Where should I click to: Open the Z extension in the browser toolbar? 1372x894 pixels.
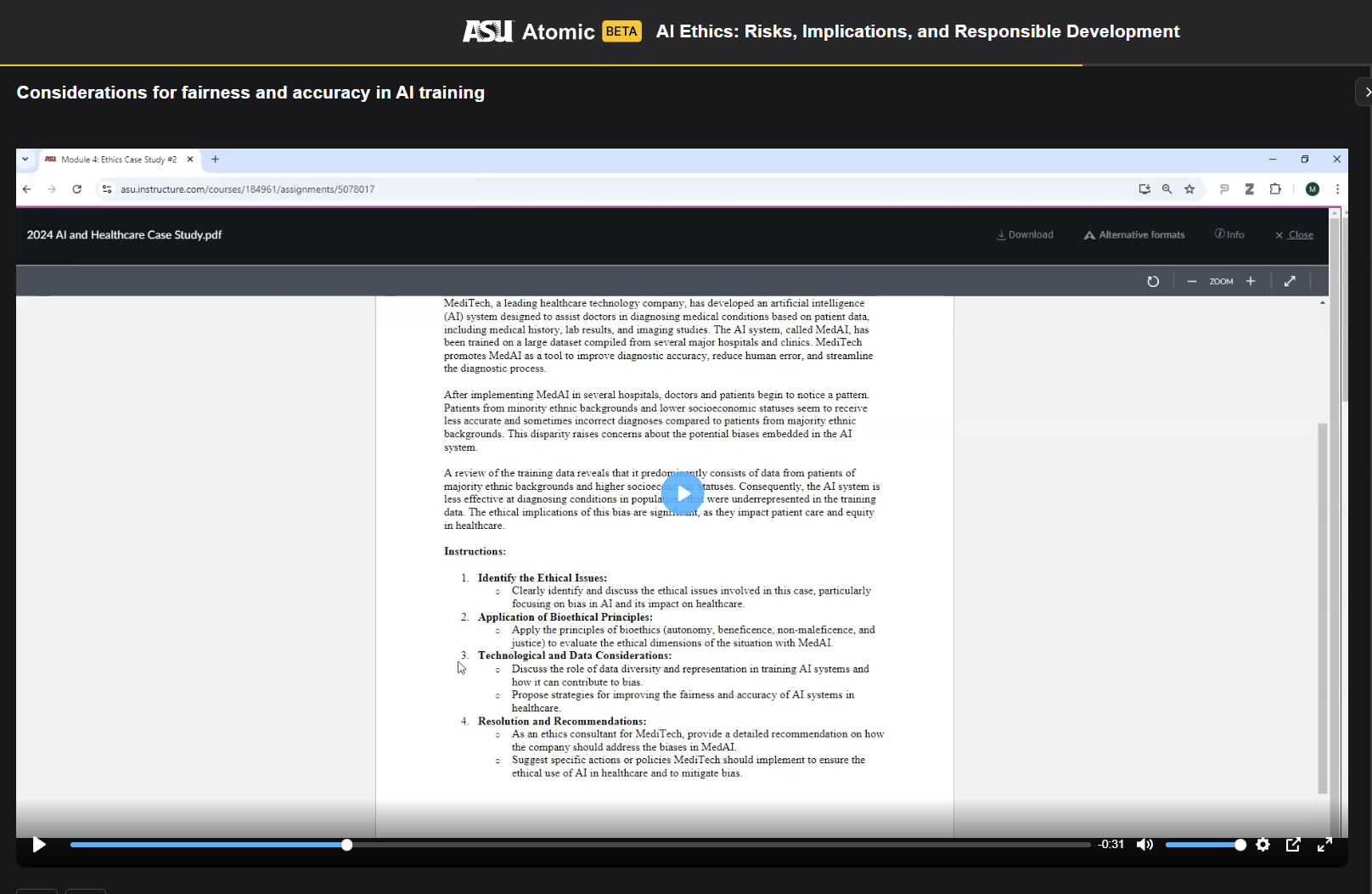1250,189
